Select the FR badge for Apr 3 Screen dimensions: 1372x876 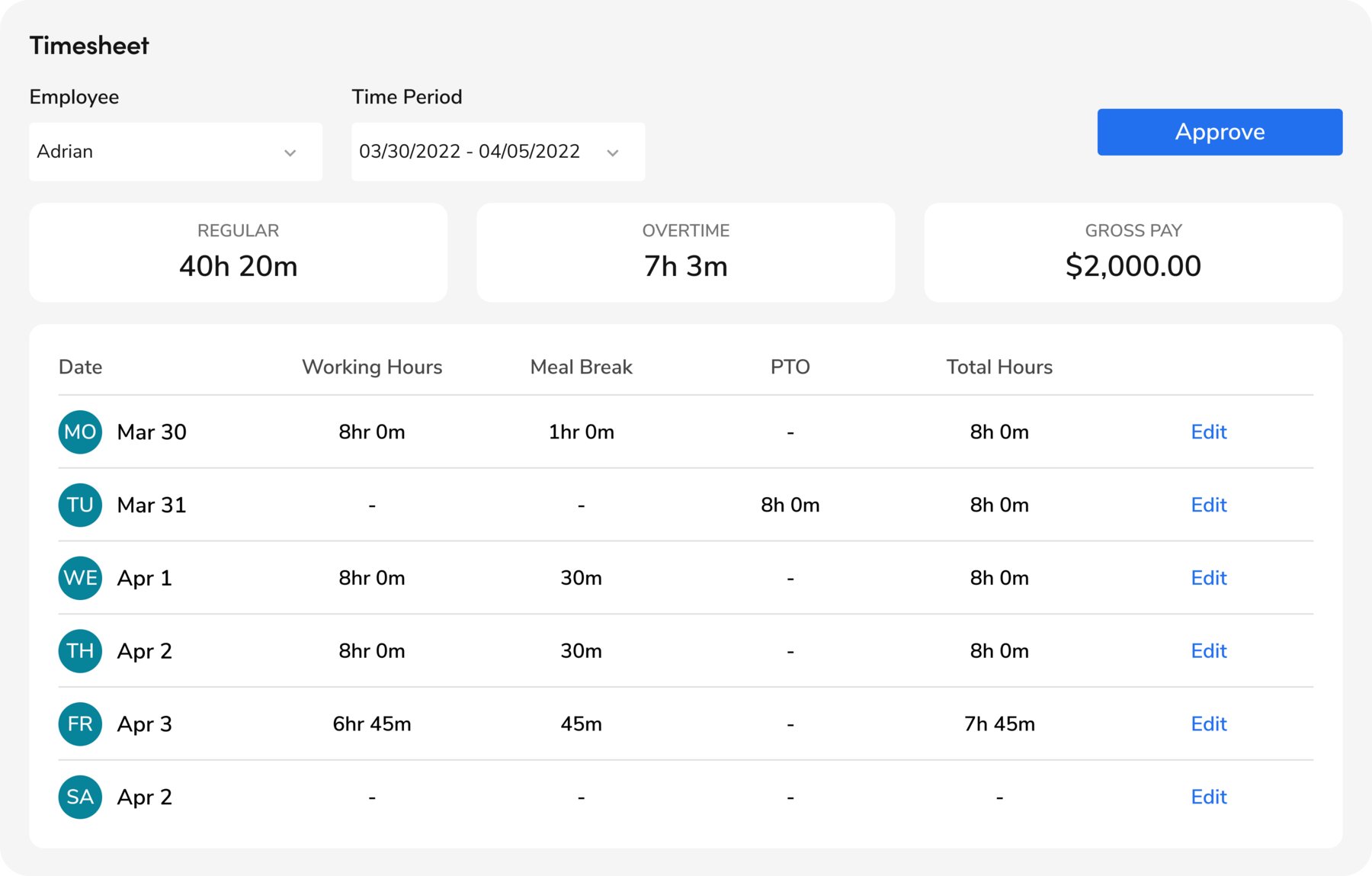click(79, 724)
